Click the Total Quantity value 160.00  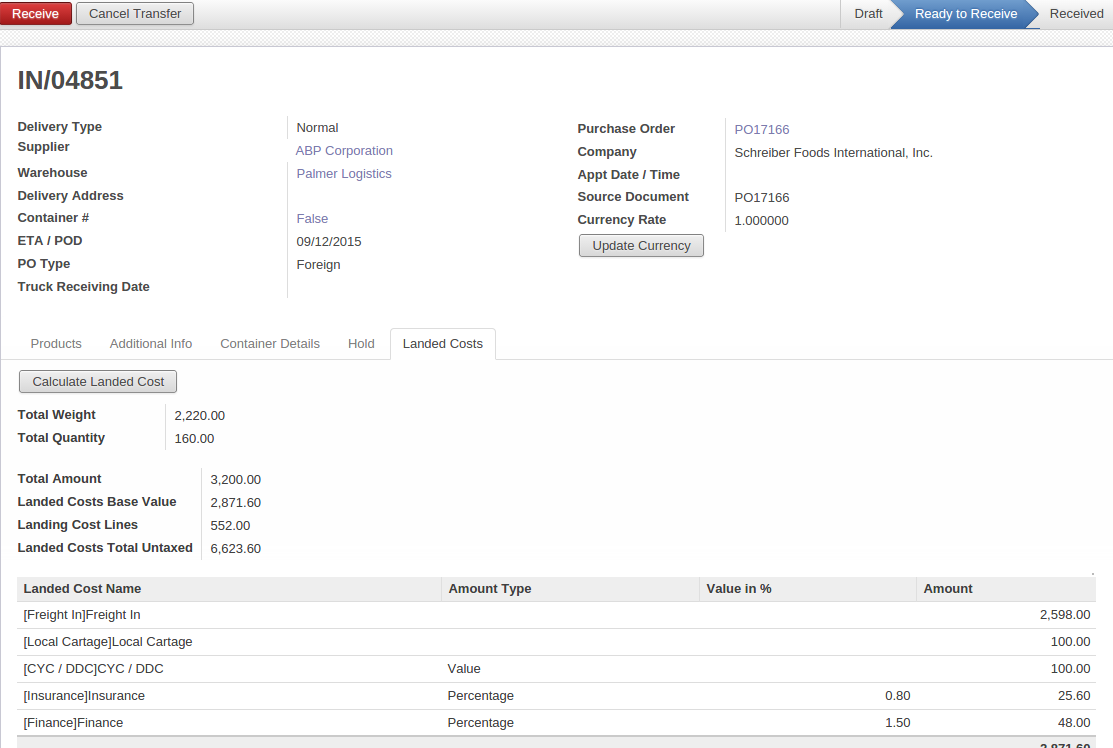194,439
